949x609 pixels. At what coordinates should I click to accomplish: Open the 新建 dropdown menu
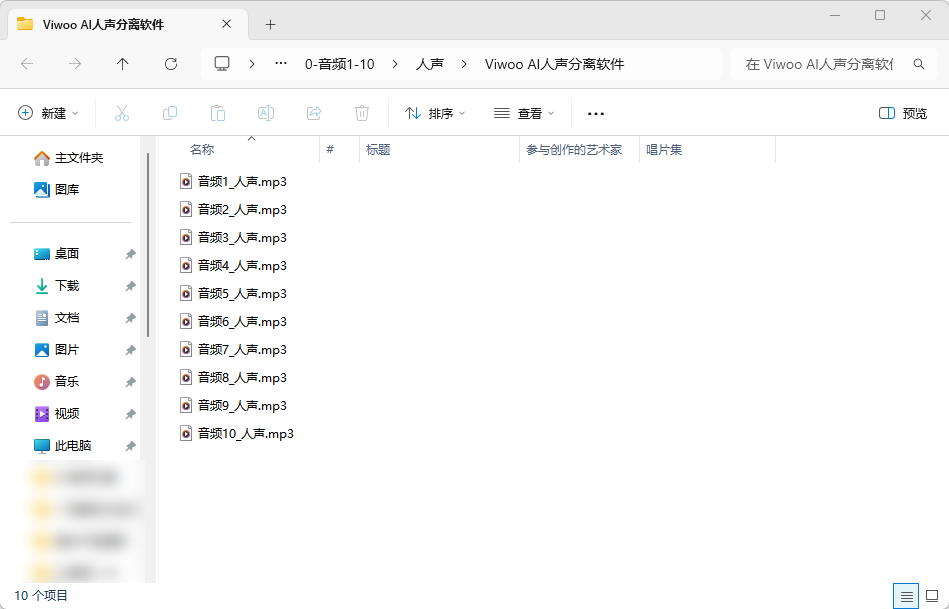coord(48,113)
